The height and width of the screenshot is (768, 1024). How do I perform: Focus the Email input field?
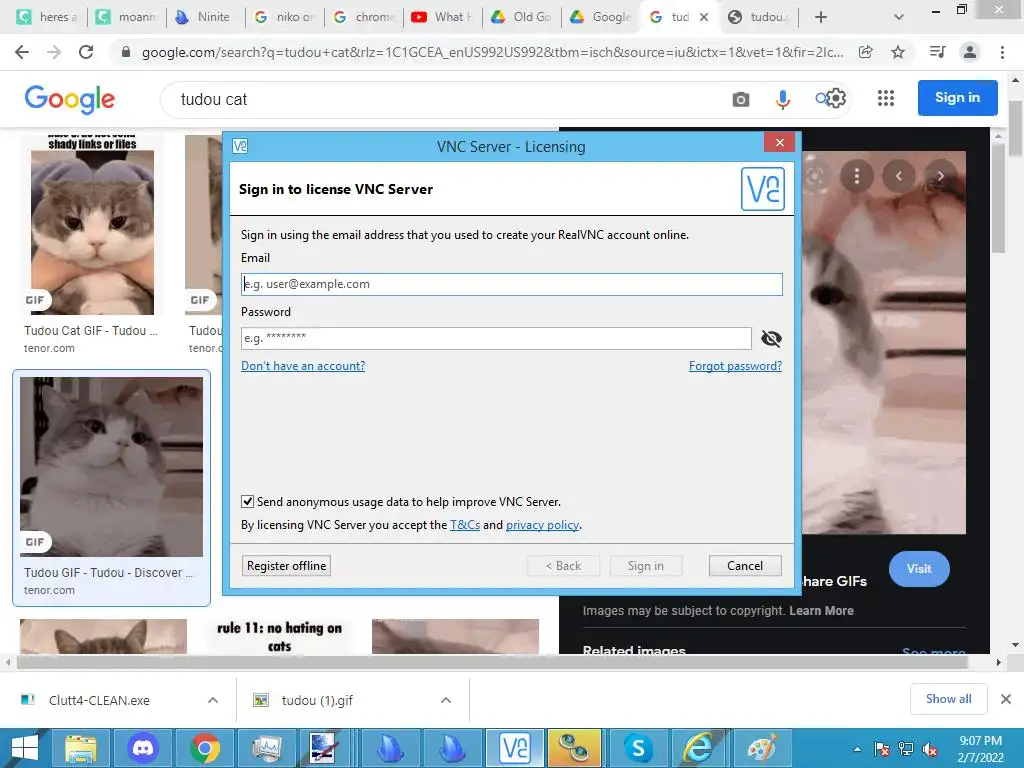click(x=511, y=284)
